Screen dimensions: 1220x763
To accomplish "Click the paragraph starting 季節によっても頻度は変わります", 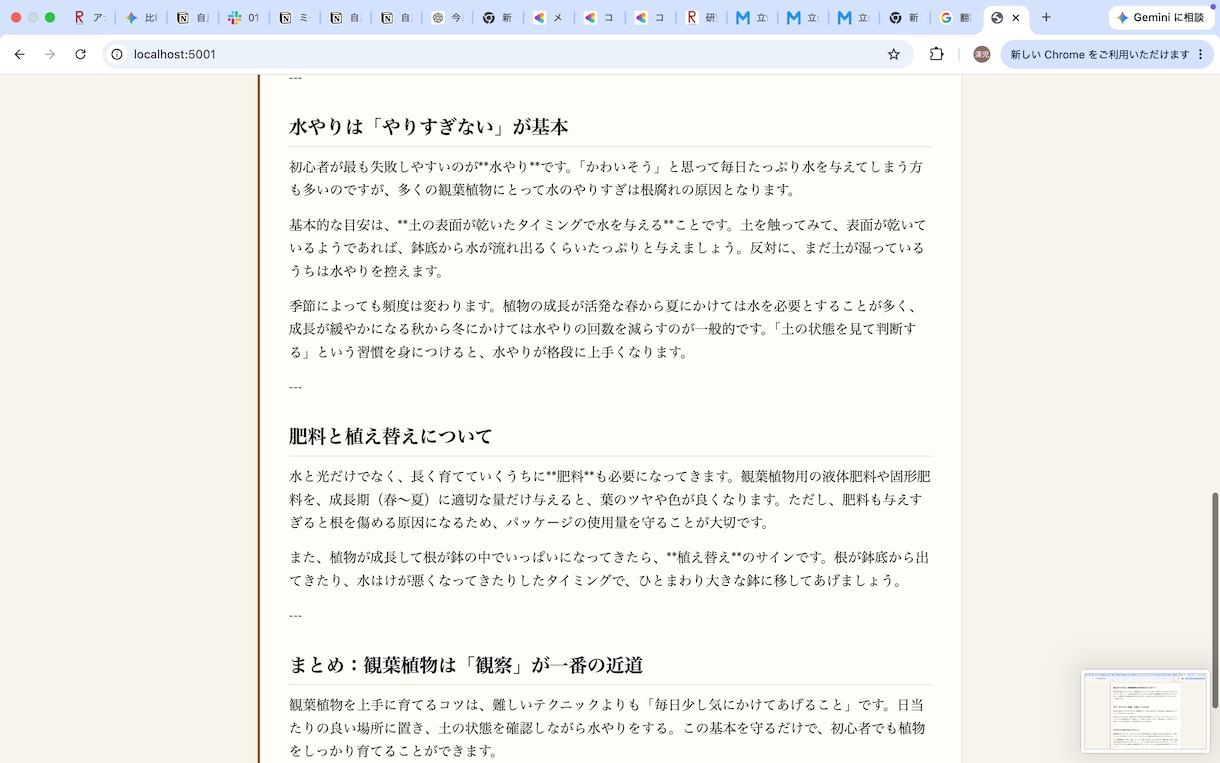I will click(x=609, y=329).
